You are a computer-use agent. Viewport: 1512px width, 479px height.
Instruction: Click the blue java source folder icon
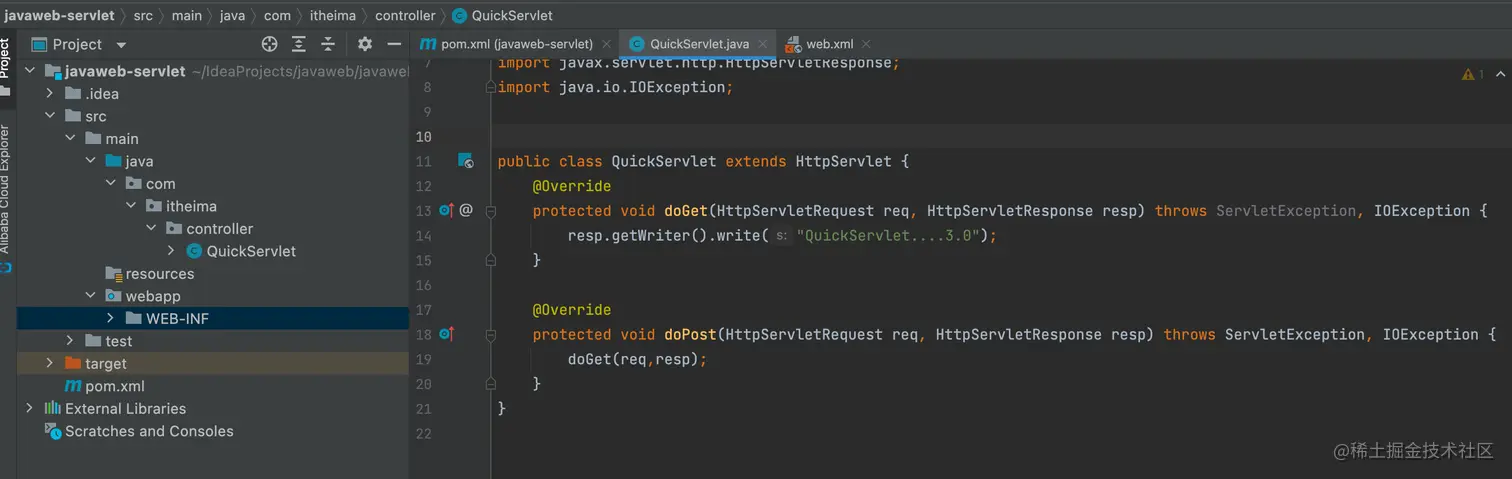[x=113, y=161]
